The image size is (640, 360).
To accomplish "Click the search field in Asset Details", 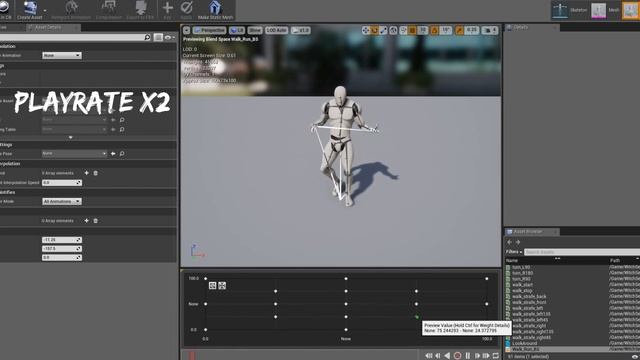I will (x=76, y=37).
